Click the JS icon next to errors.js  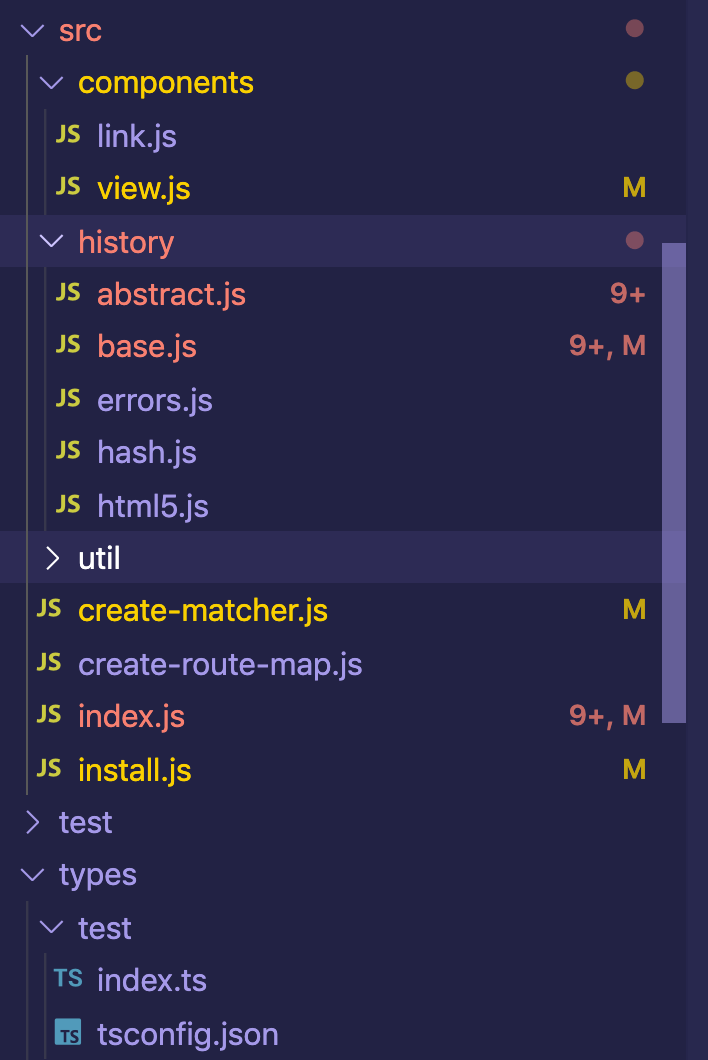click(x=68, y=399)
